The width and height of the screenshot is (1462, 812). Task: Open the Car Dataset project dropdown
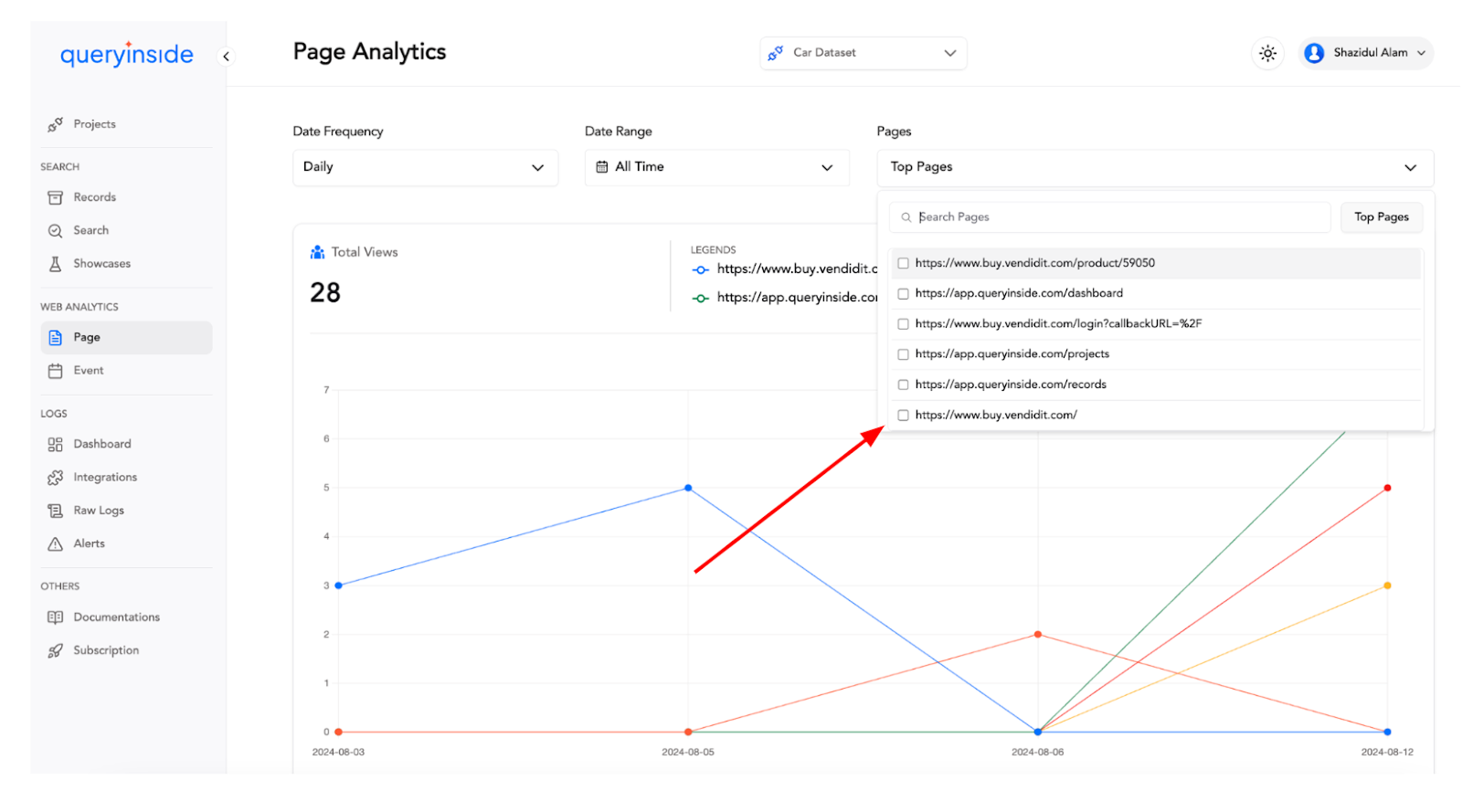coord(863,53)
